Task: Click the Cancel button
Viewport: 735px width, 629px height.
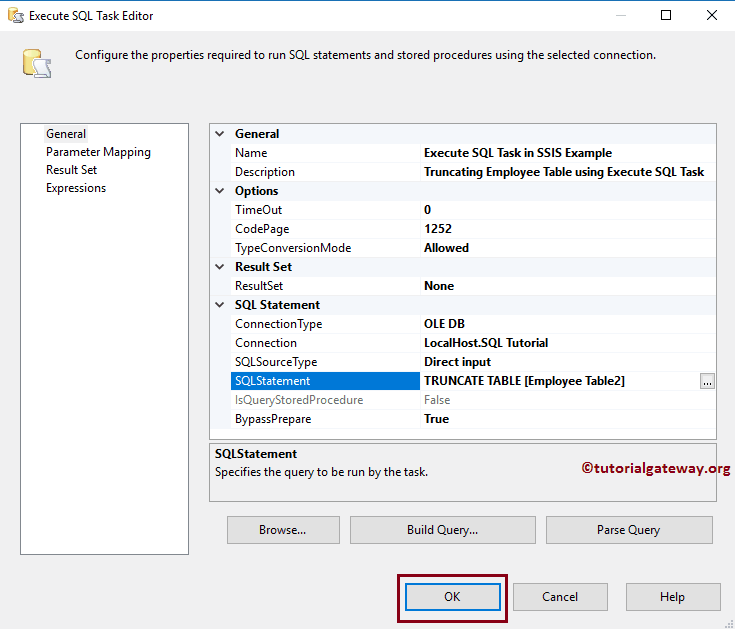Action: pyautogui.click(x=560, y=597)
